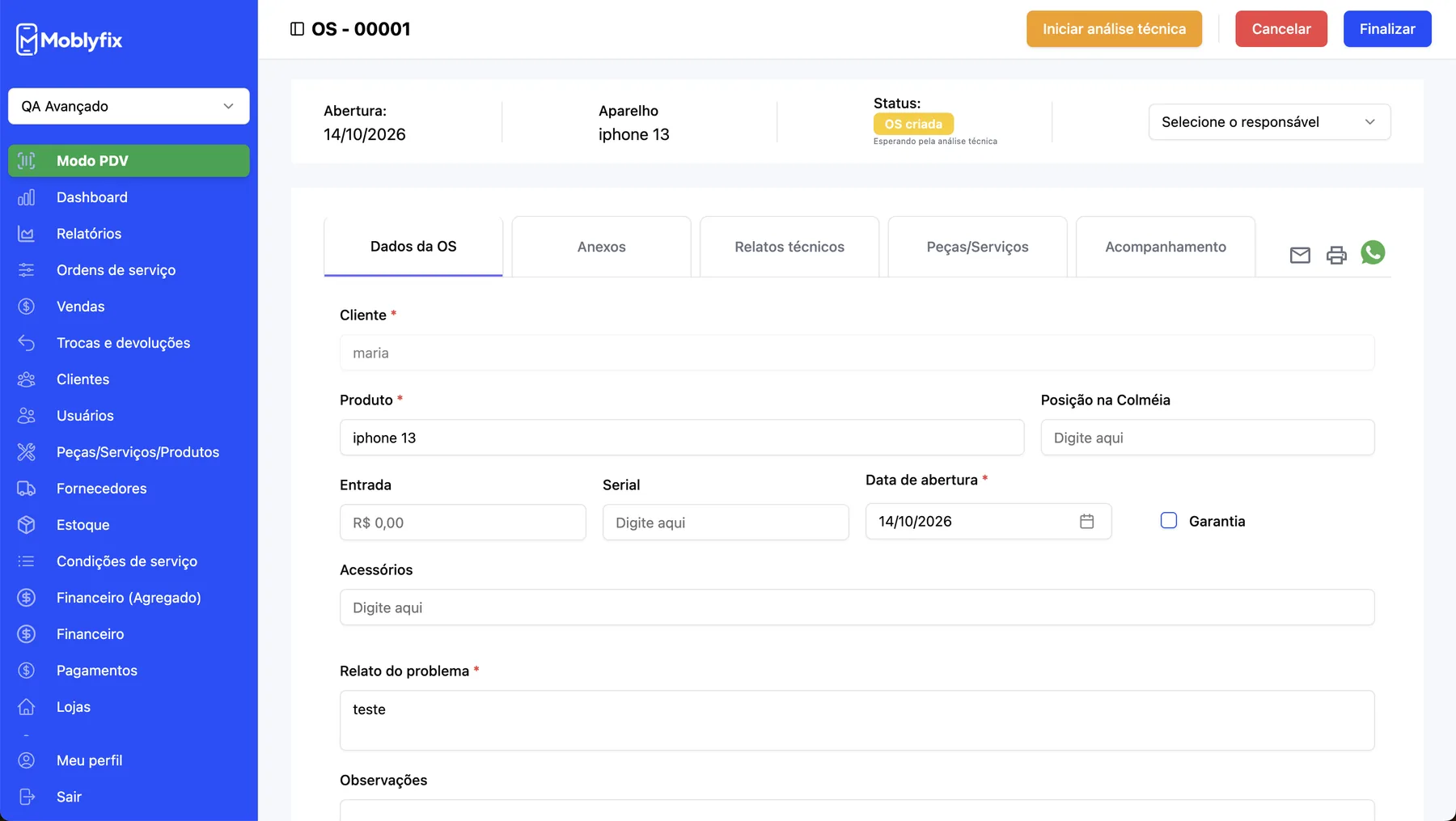Focus the Posição na Colméia field

click(1208, 438)
